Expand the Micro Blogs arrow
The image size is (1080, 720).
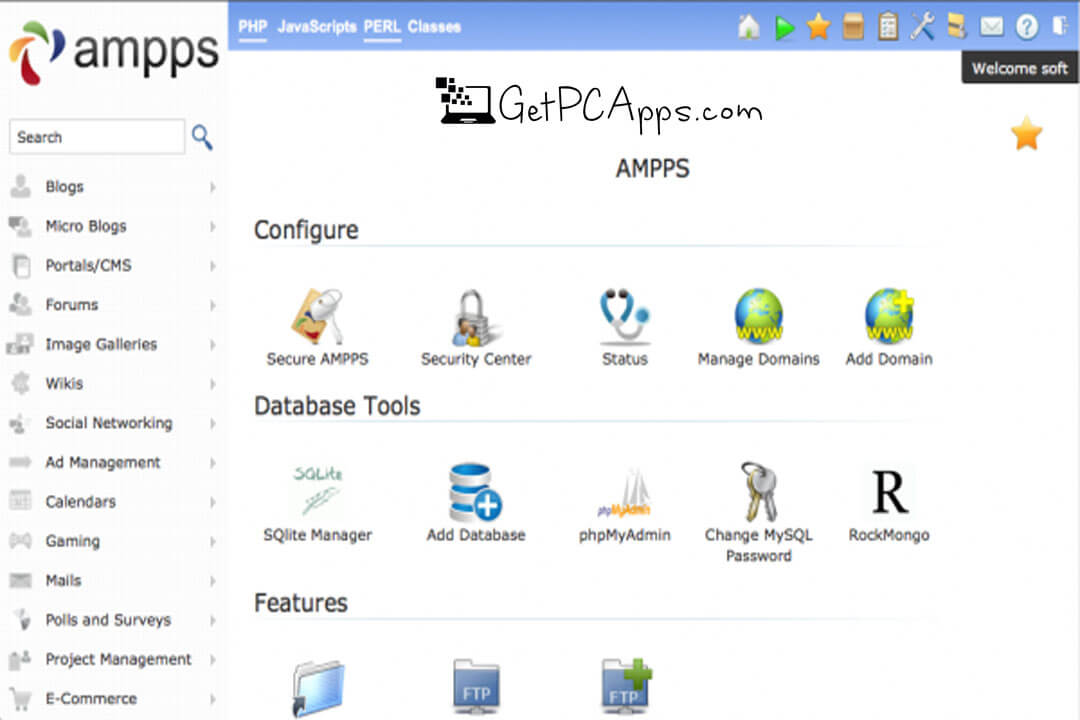(212, 226)
